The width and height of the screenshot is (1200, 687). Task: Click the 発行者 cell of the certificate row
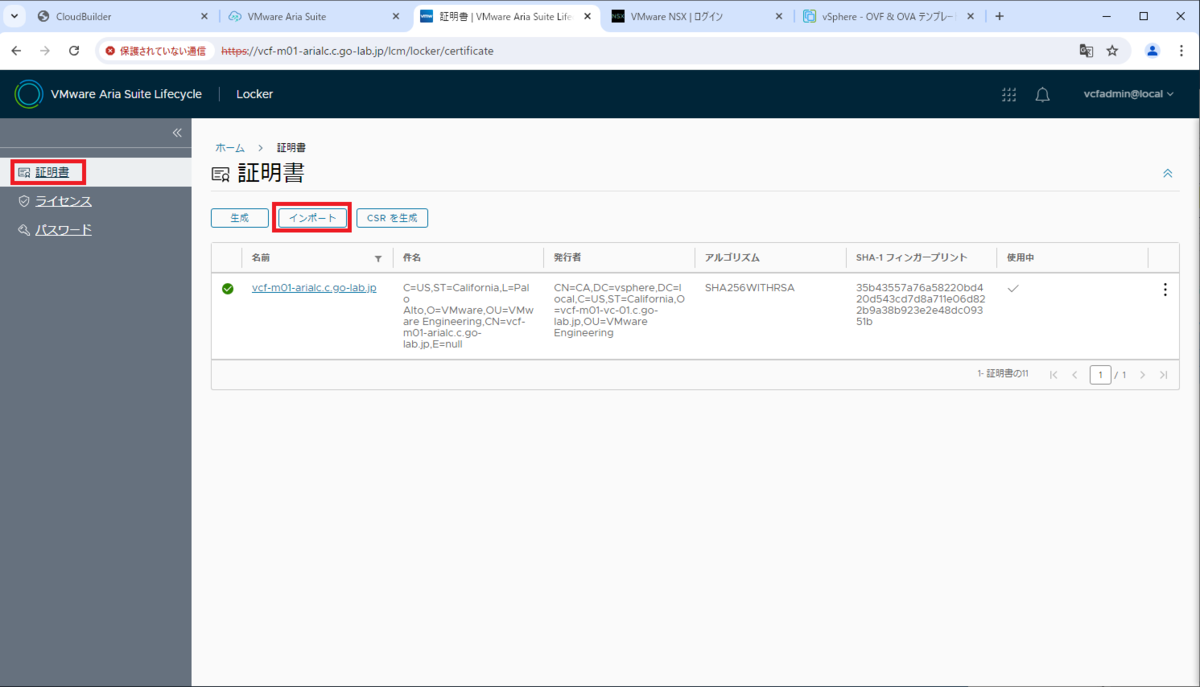[620, 310]
